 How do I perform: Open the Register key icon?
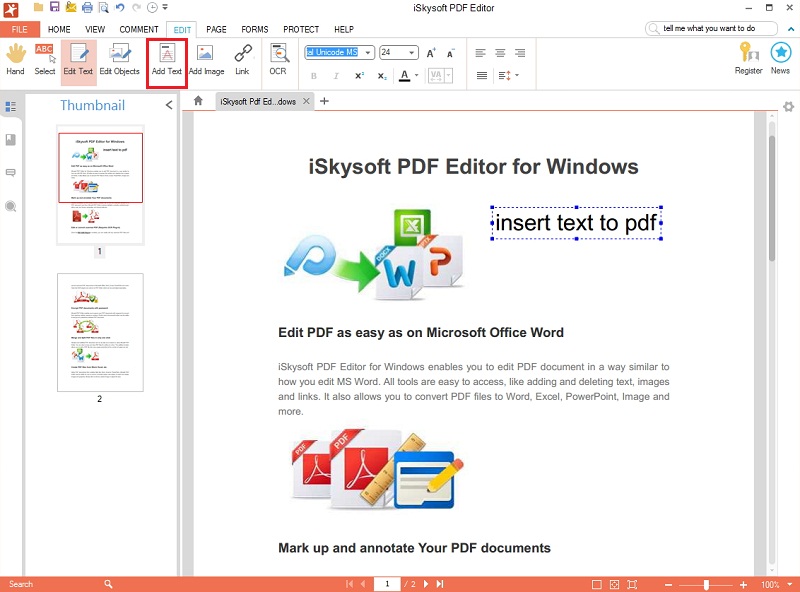(x=748, y=59)
